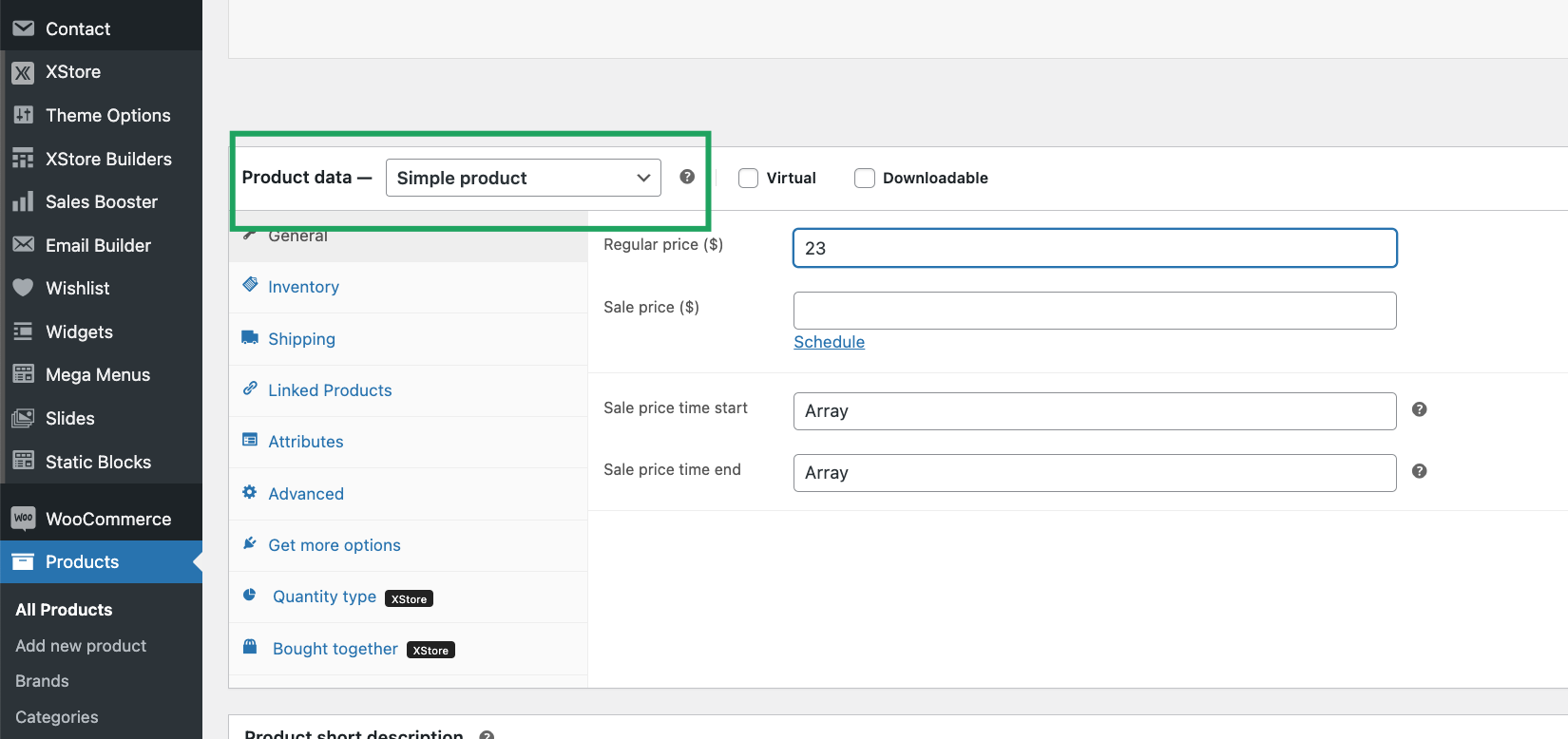Screen dimensions: 1568x739
Task: Click the XStore Builders grid icon
Action: coord(24,159)
